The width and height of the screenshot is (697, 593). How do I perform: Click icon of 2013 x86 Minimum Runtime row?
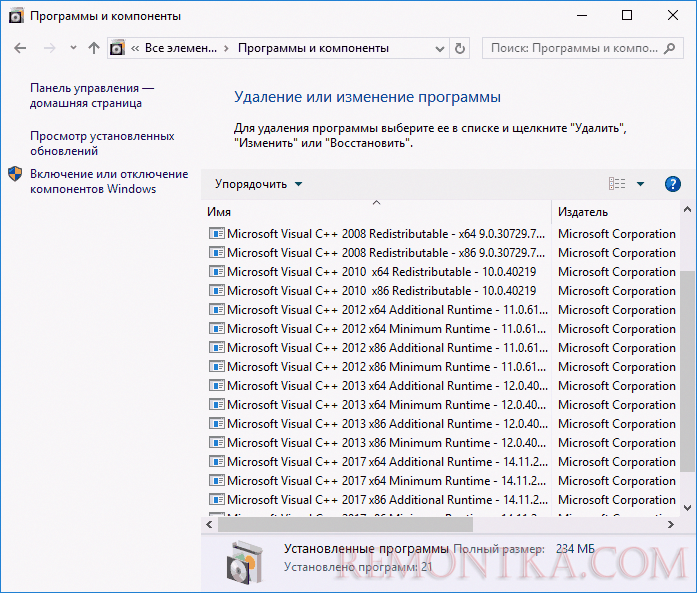216,443
